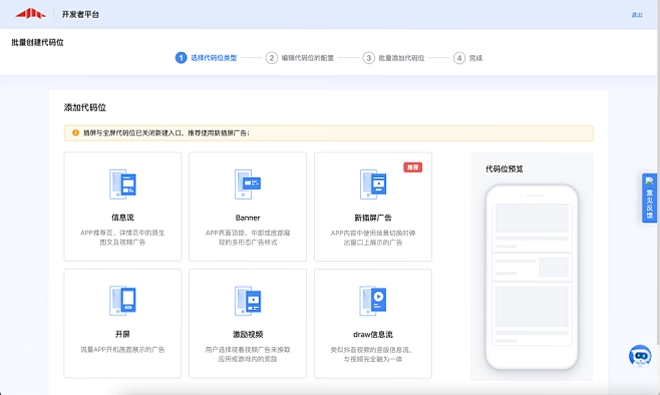The width and height of the screenshot is (660, 395).
Task: Click the Banner card description text
Action: point(248,238)
